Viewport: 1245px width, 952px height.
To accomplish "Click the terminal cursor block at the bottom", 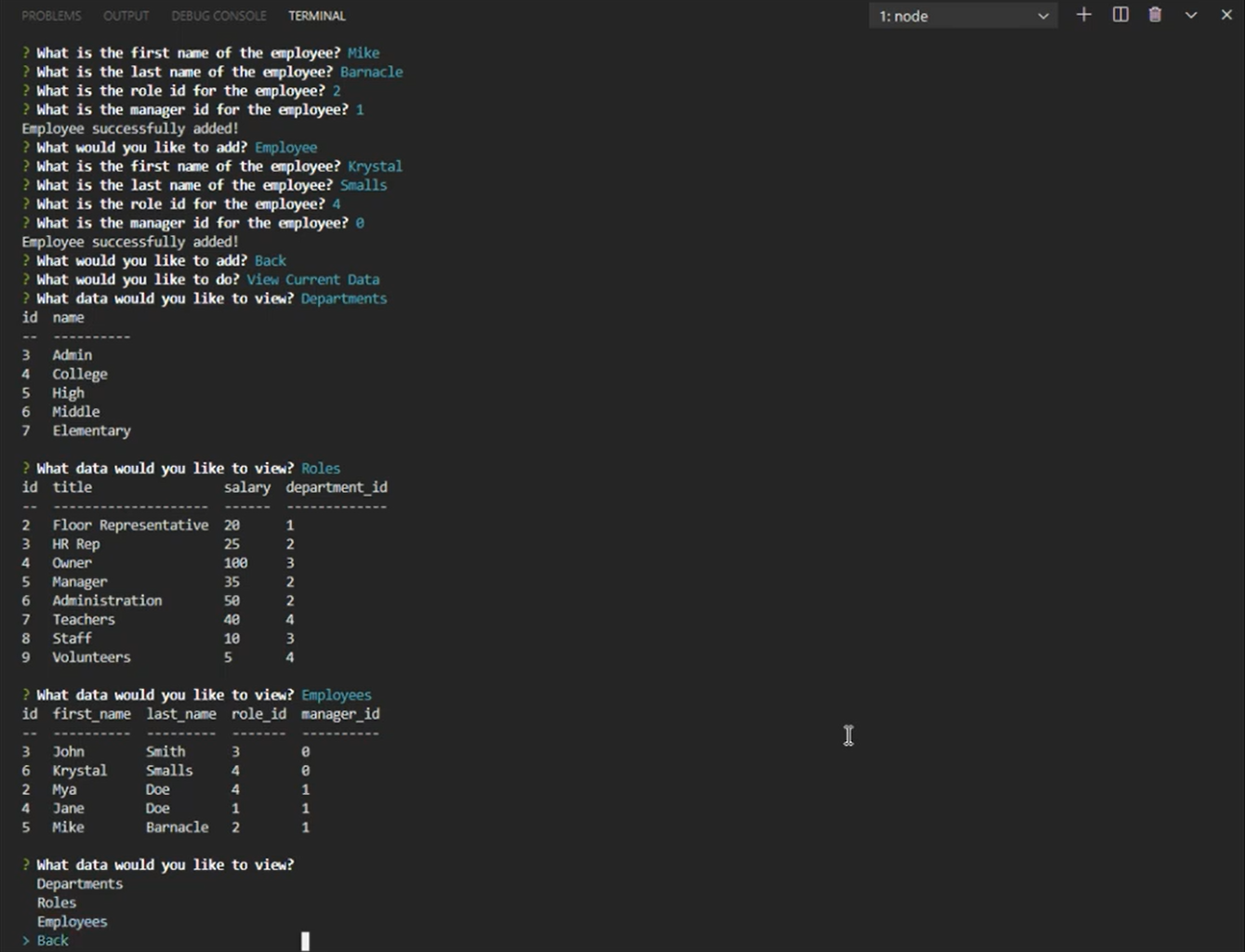I will click(305, 941).
